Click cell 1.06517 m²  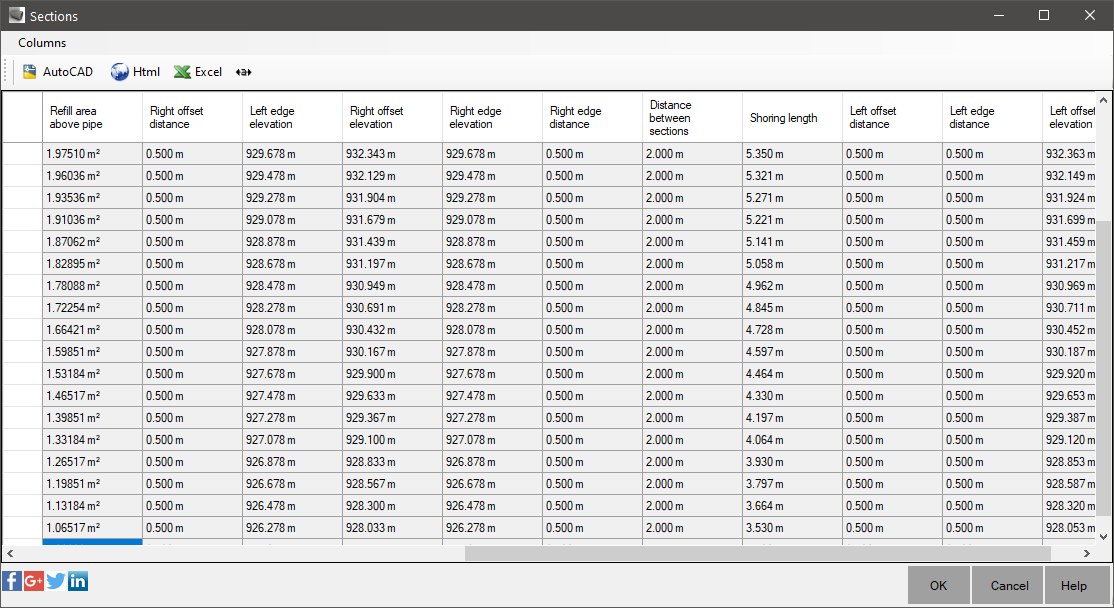click(x=92, y=528)
